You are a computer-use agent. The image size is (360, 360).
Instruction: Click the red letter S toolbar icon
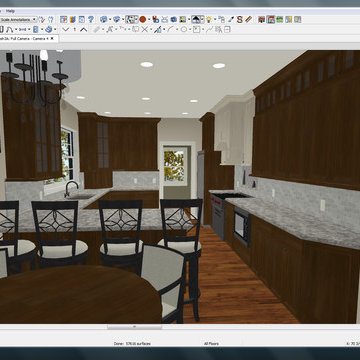(x=239, y=19)
